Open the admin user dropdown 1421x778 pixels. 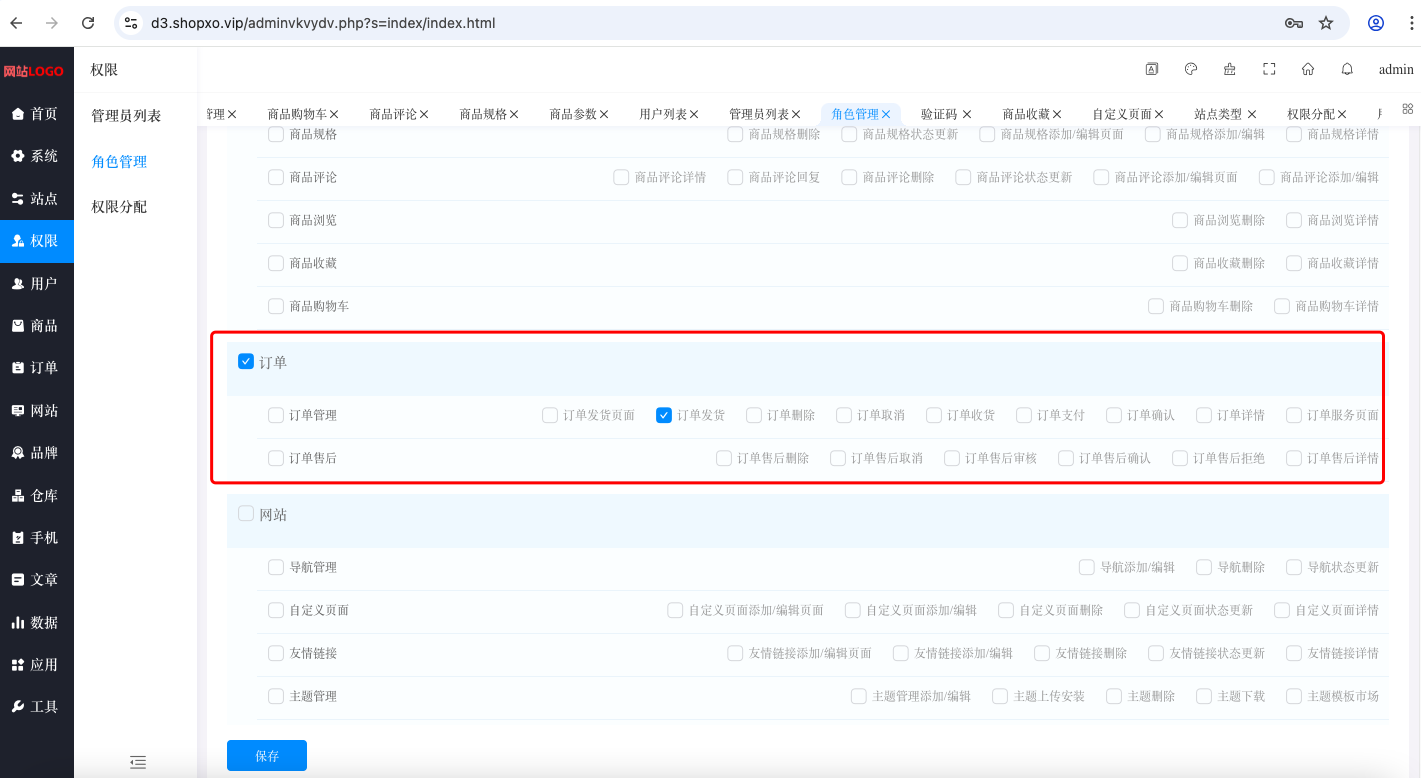(x=1396, y=70)
